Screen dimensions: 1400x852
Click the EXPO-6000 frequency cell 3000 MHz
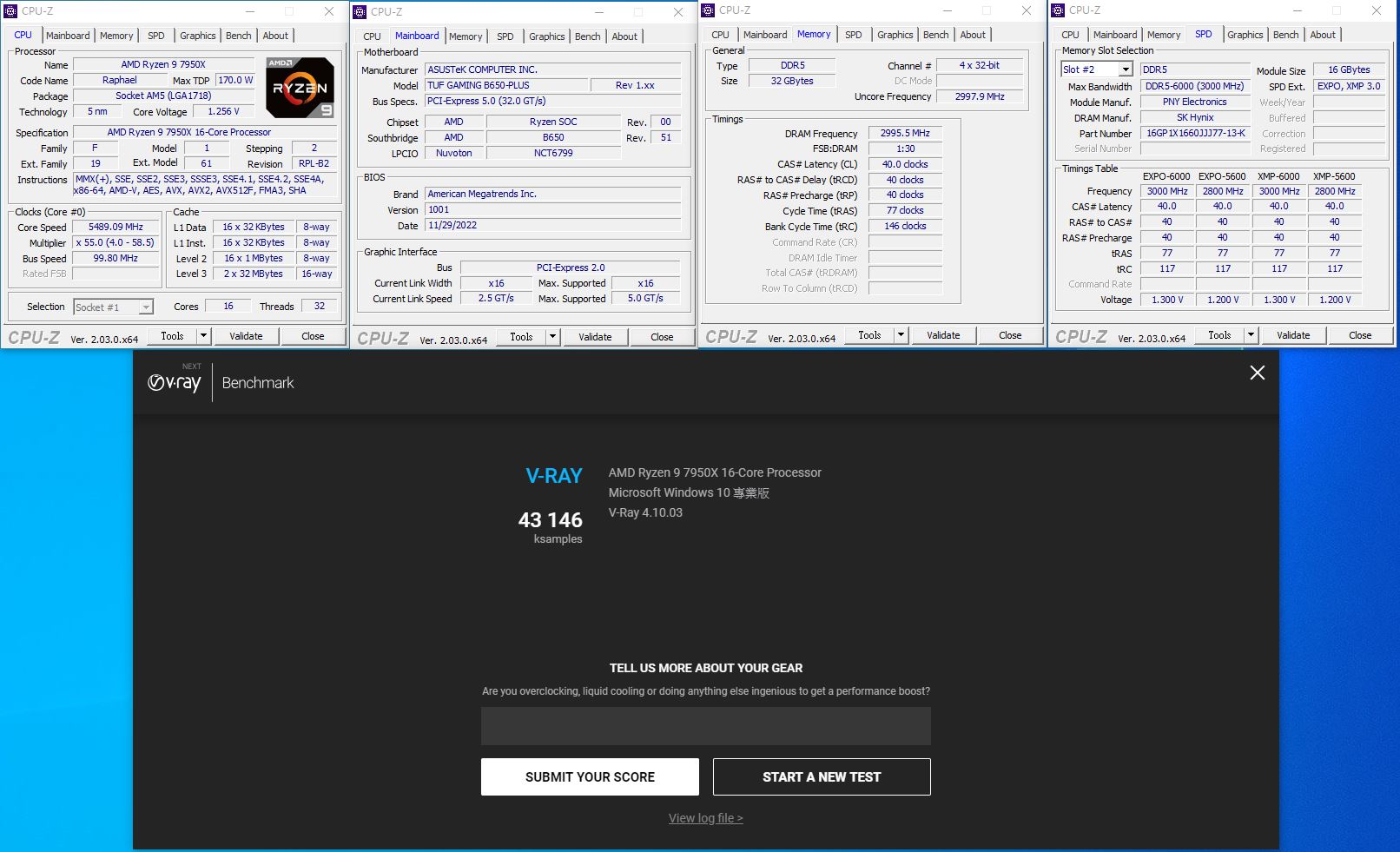point(1167,191)
